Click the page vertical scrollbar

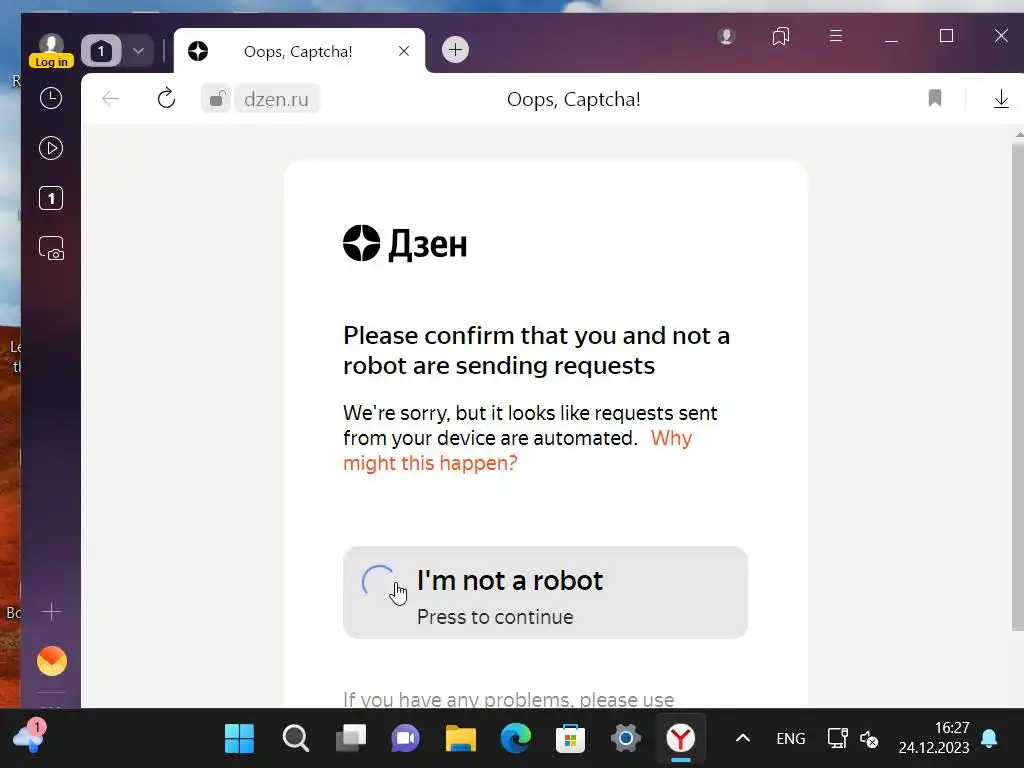coord(1017,385)
